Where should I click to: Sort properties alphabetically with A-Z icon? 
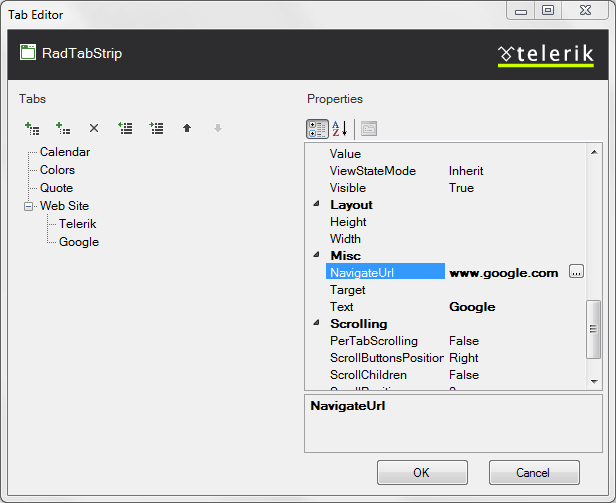[340, 128]
